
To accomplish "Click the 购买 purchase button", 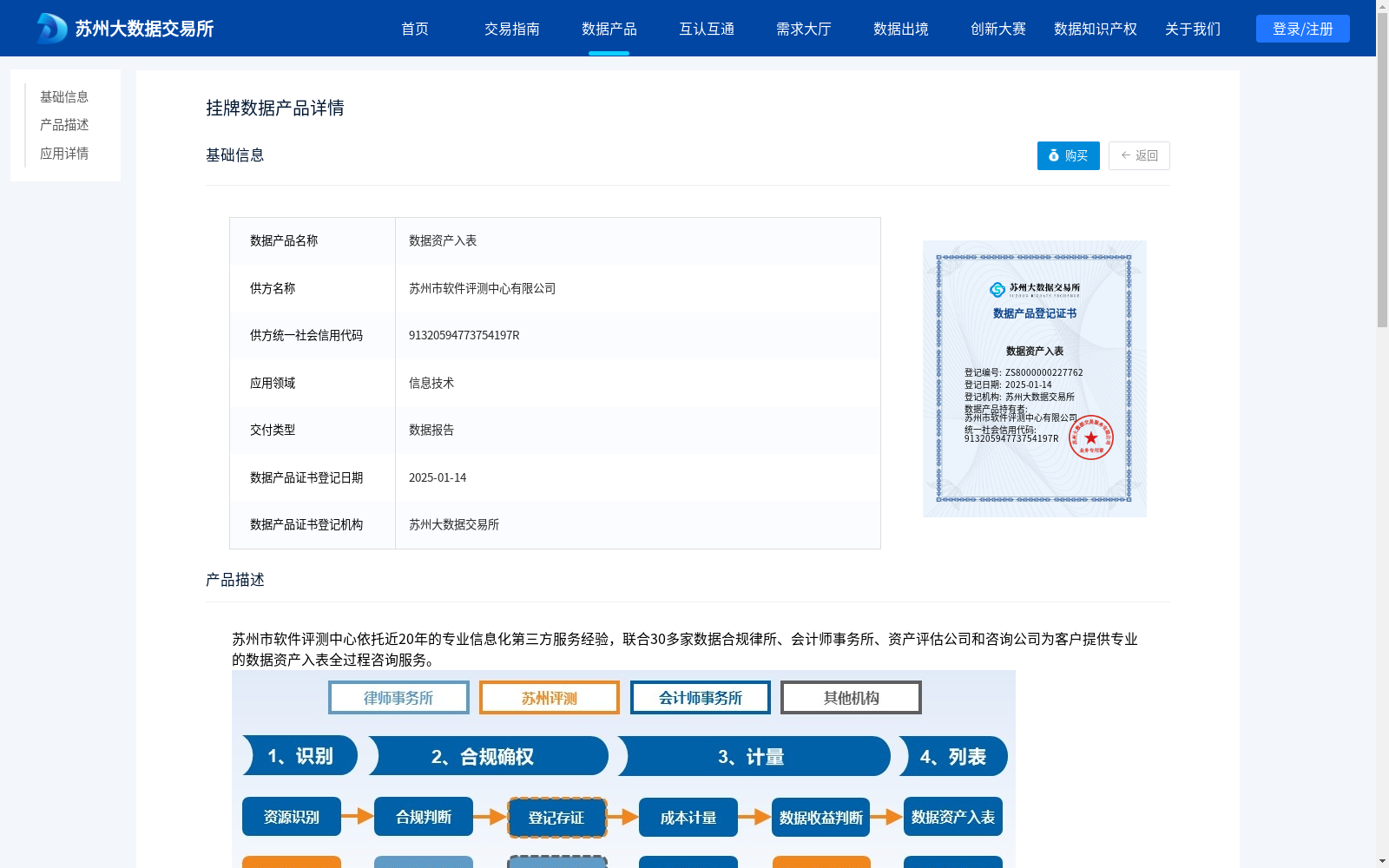I will 1069,155.
